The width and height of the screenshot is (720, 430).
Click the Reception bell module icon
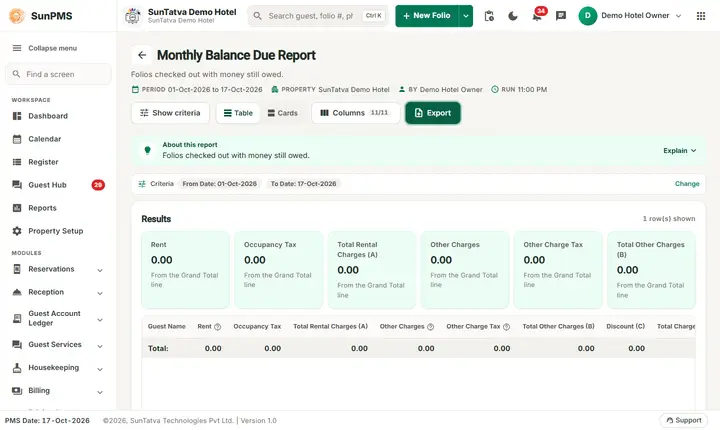click(x=17, y=292)
